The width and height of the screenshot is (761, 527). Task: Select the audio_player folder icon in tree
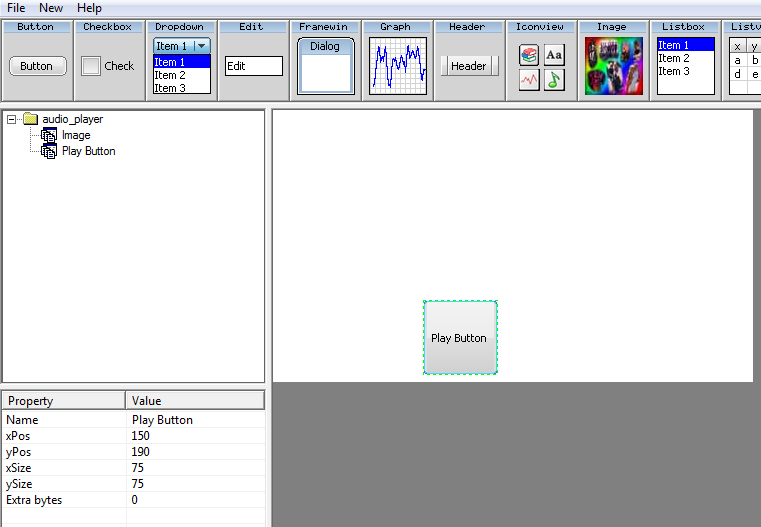coord(30,119)
